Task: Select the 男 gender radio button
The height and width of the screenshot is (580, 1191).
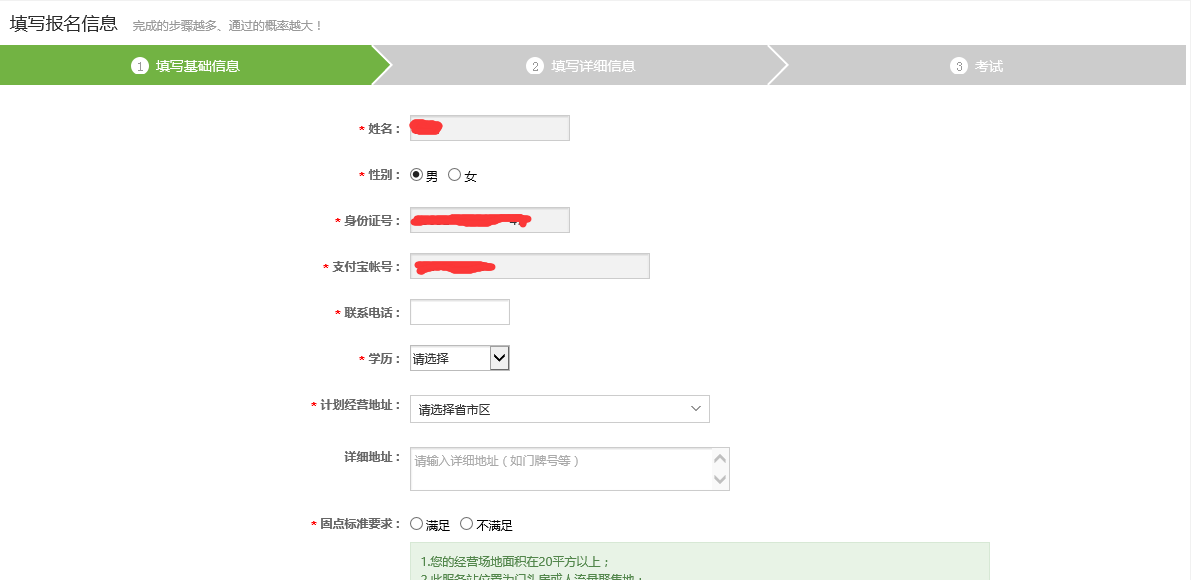Action: [417, 175]
